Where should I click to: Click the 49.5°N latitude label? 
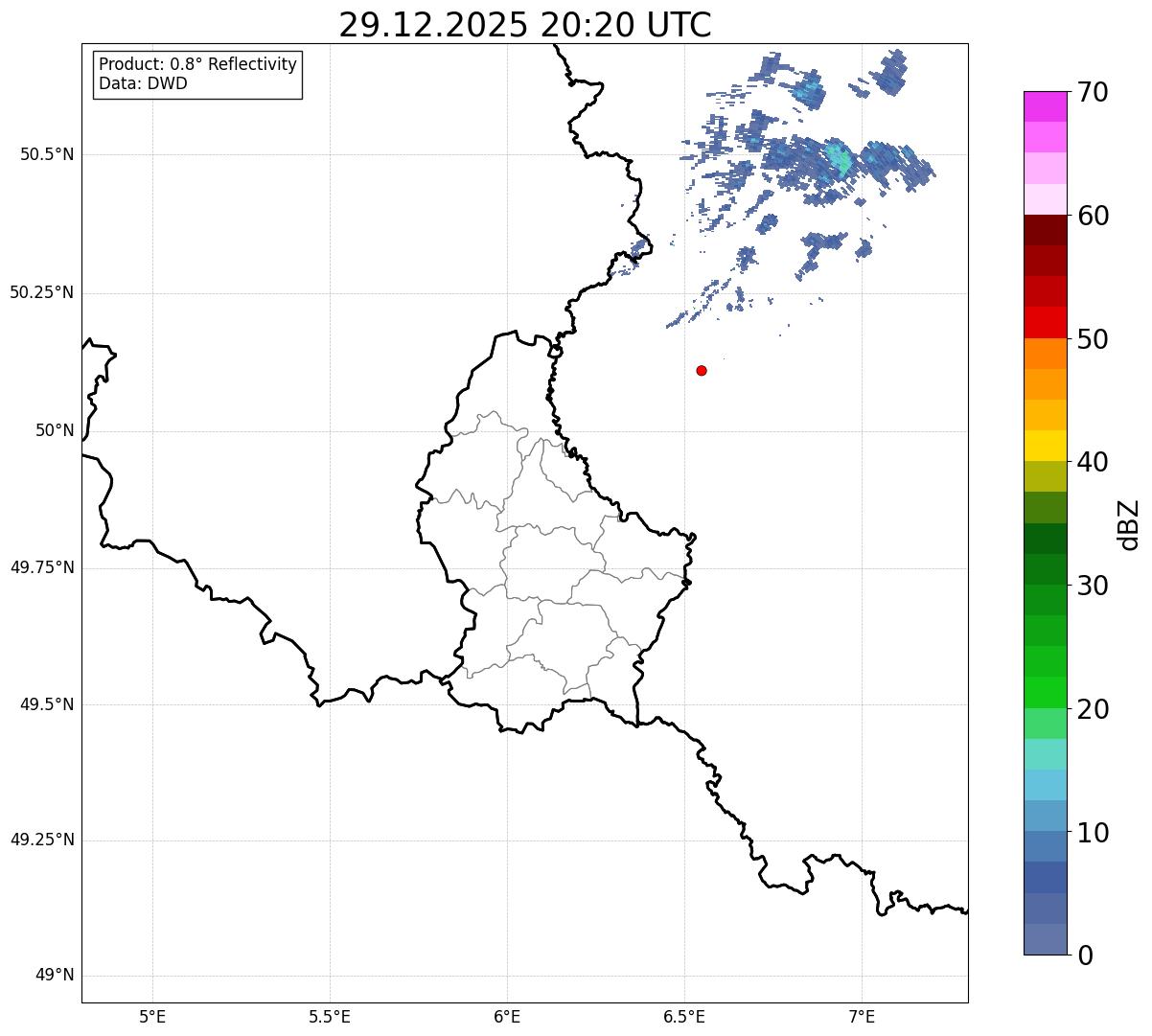pyautogui.click(x=46, y=704)
